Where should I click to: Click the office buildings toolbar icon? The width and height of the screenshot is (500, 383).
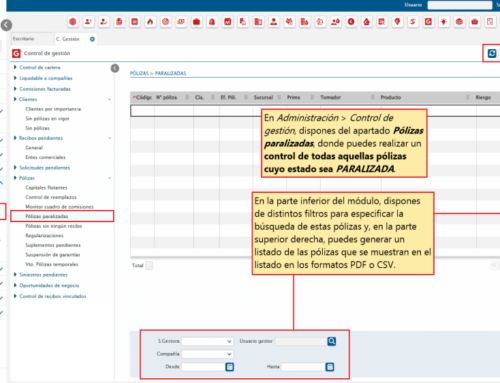tap(258, 22)
